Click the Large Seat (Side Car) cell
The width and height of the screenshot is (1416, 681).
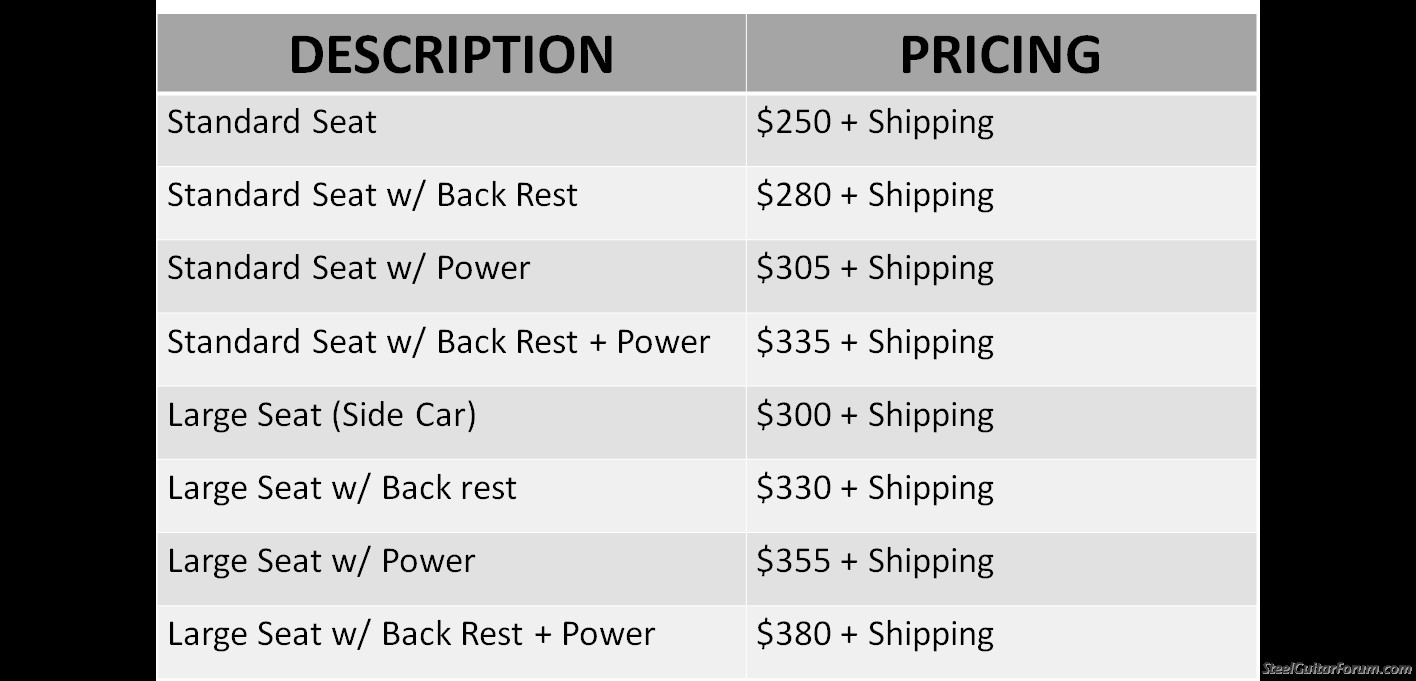pyautogui.click(x=321, y=415)
